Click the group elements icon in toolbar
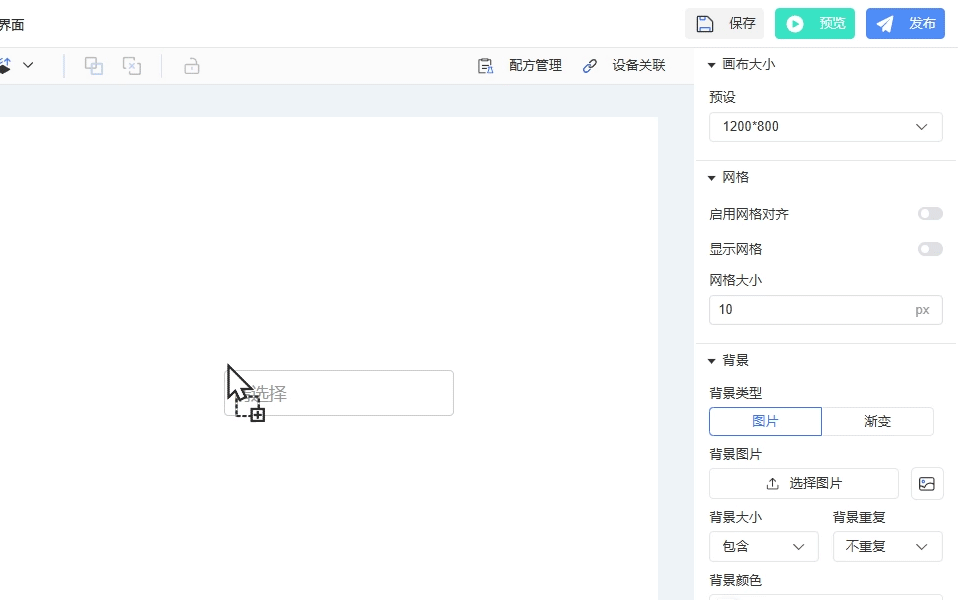Viewport: 958px width, 600px height. (93, 66)
